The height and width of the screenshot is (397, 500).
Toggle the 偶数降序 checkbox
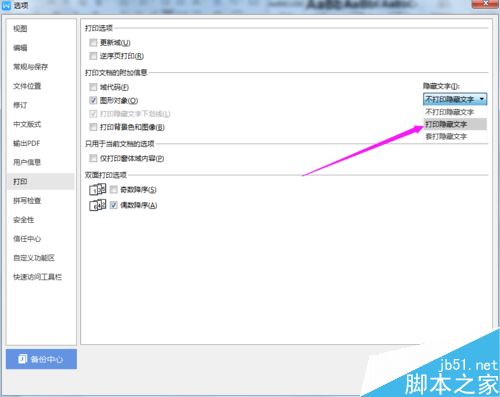(x=114, y=205)
